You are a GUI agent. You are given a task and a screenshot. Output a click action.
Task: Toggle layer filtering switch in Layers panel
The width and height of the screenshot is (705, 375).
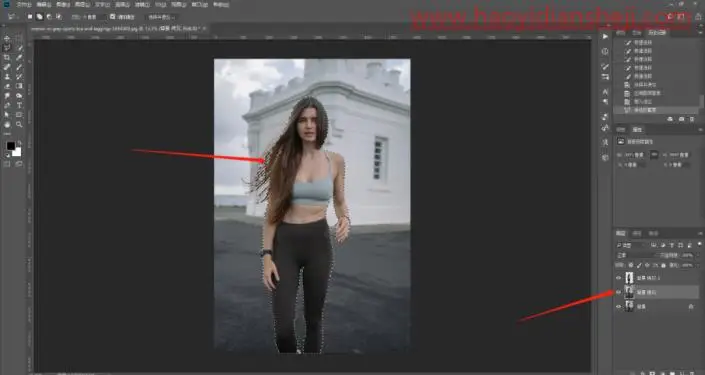point(700,244)
